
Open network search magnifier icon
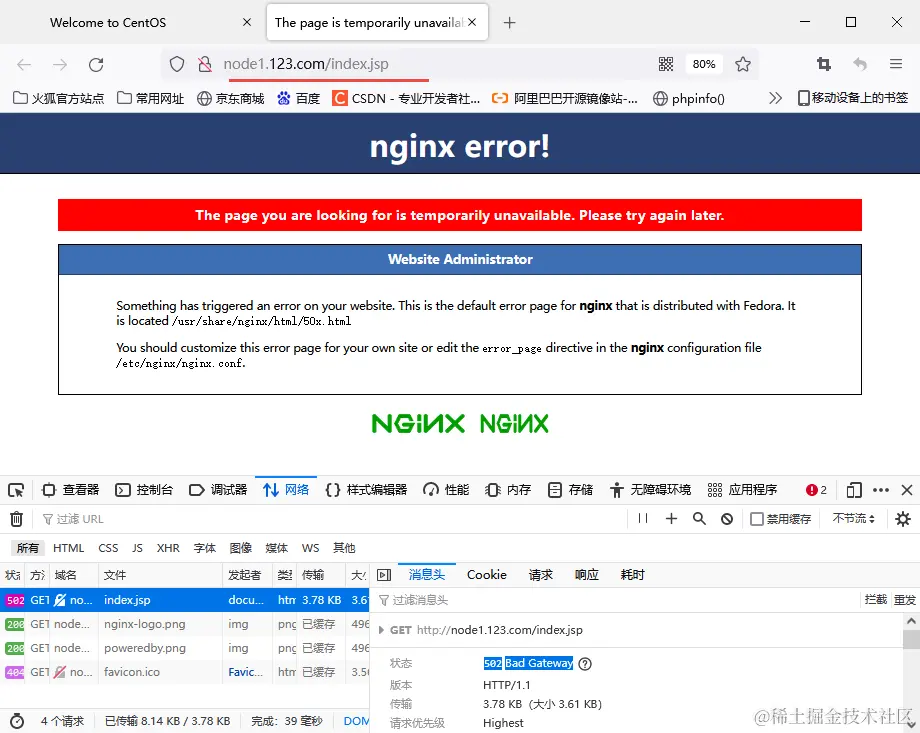699,518
